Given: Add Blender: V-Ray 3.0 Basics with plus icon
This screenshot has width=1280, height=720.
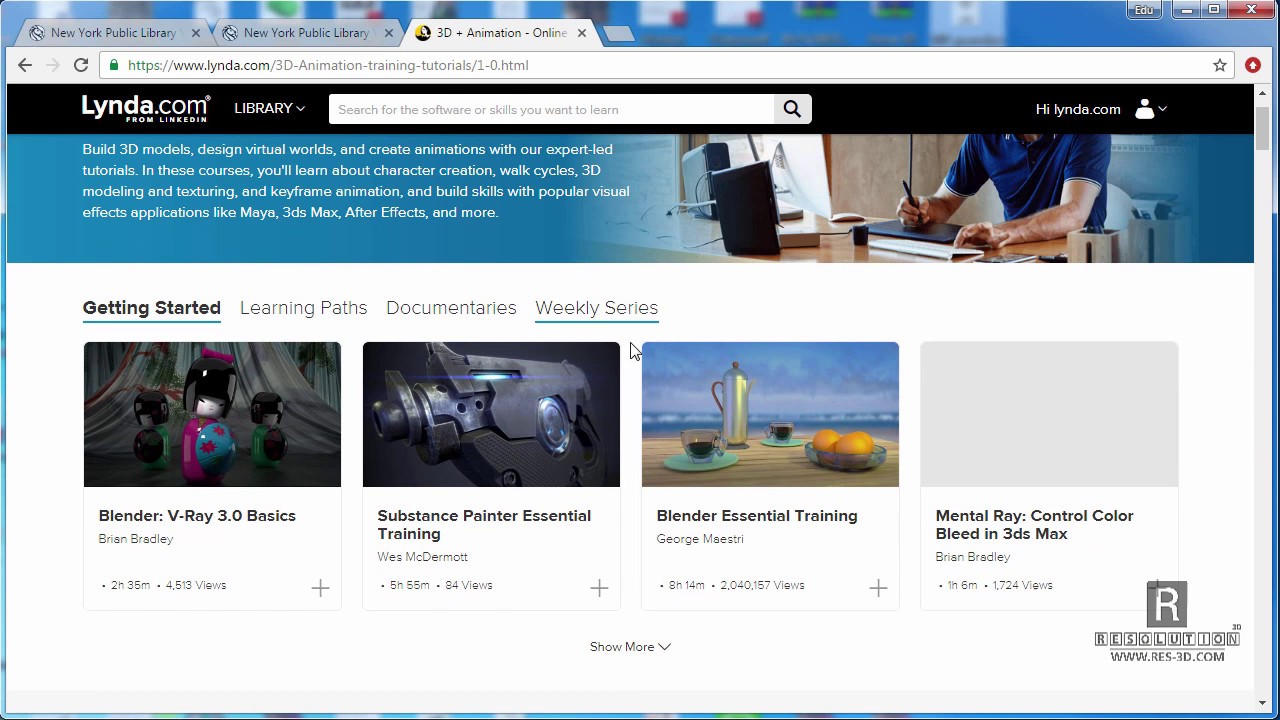Looking at the screenshot, I should coord(320,588).
